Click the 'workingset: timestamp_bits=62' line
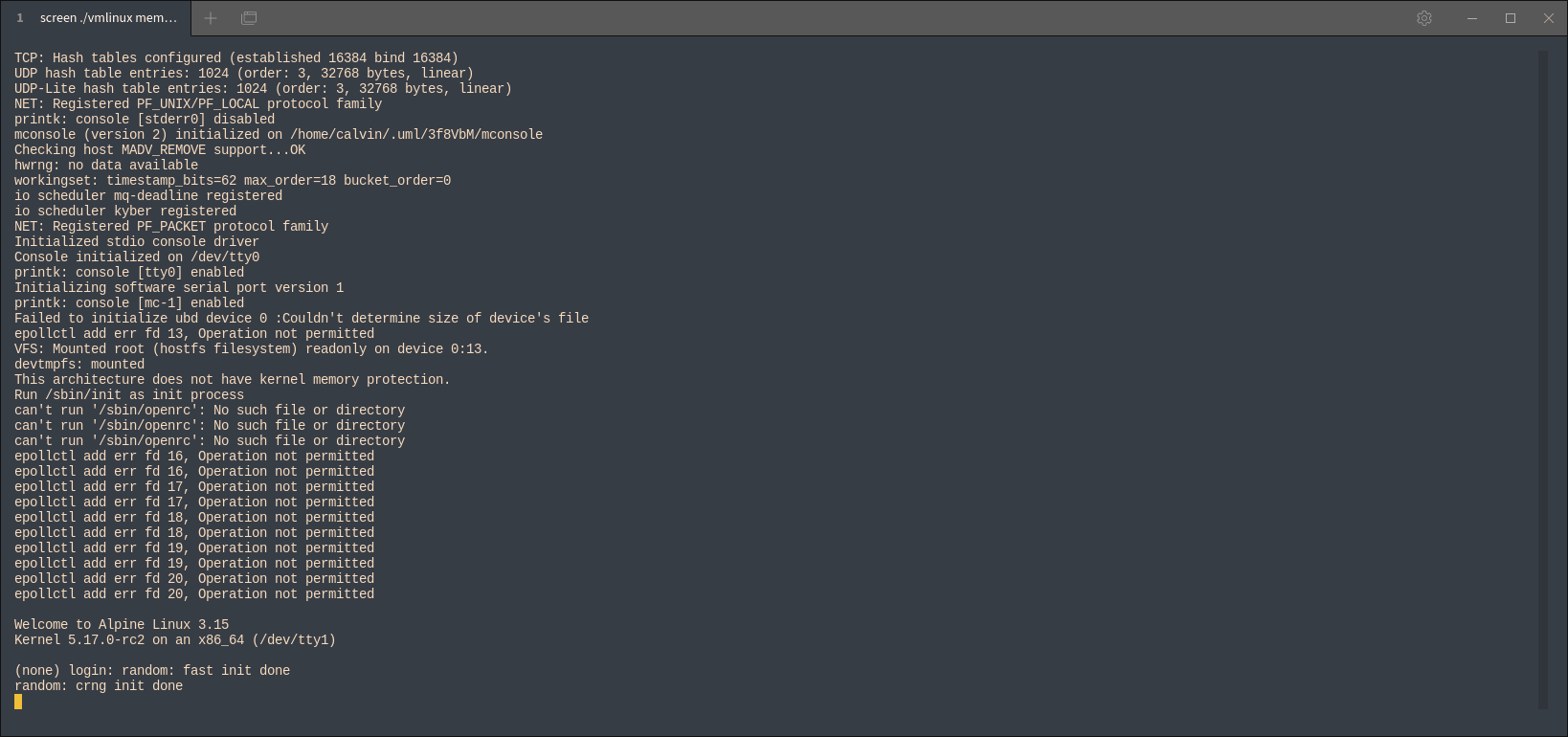Image resolution: width=1568 pixels, height=737 pixels. click(x=233, y=180)
